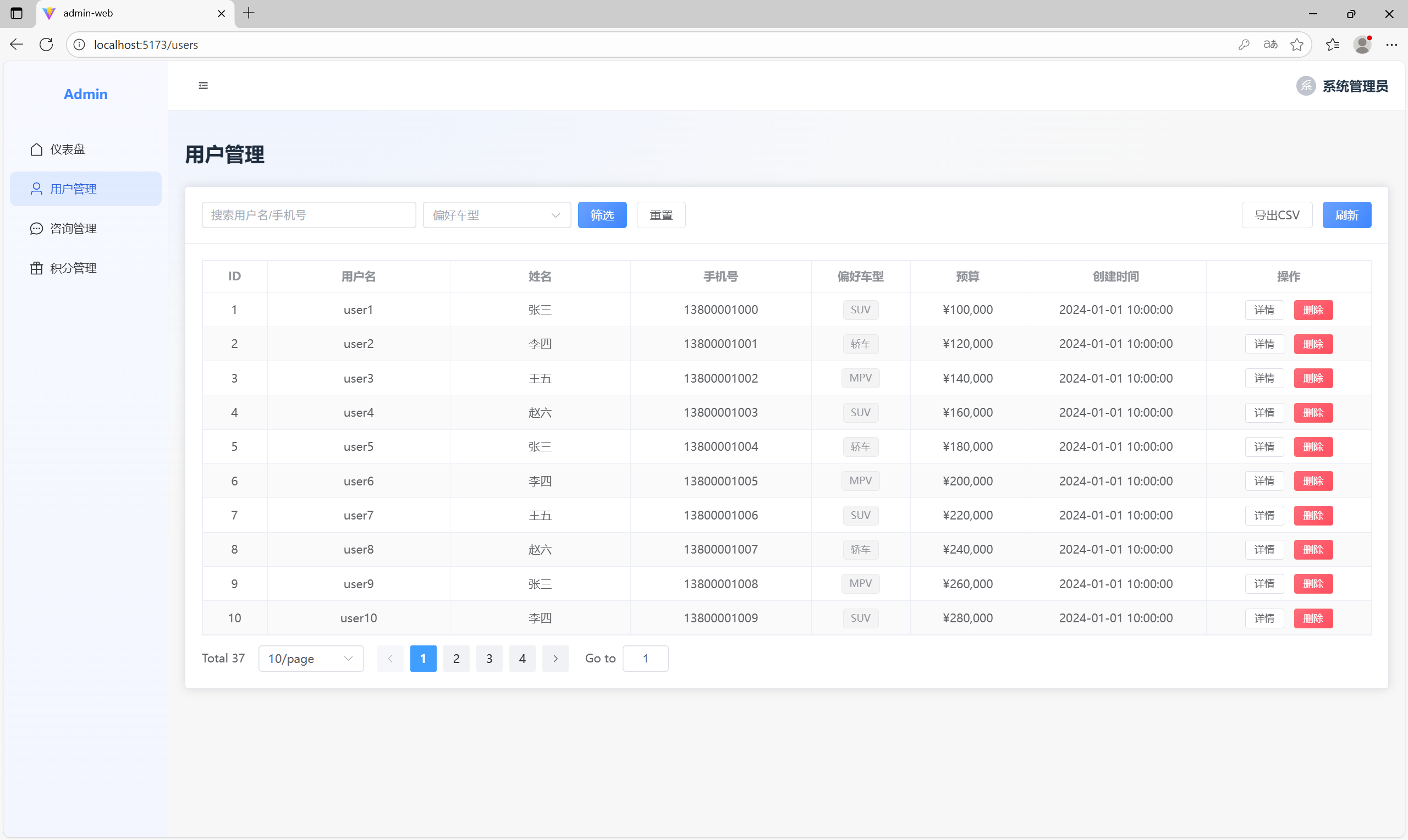Open browser settings three-dot menu
The width and height of the screenshot is (1408, 840).
1391,45
